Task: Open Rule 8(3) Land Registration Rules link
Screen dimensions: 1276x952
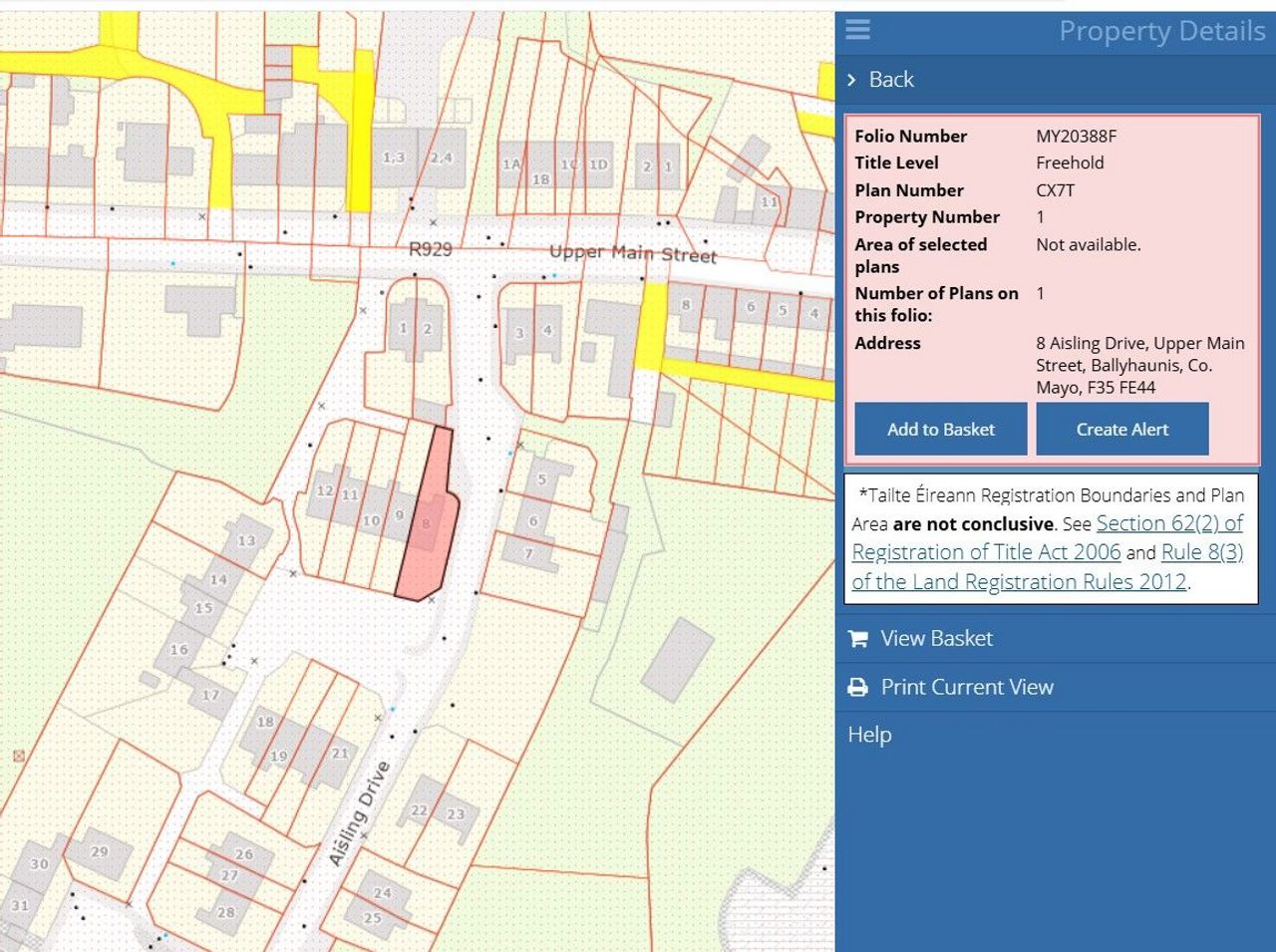Action: (1048, 566)
